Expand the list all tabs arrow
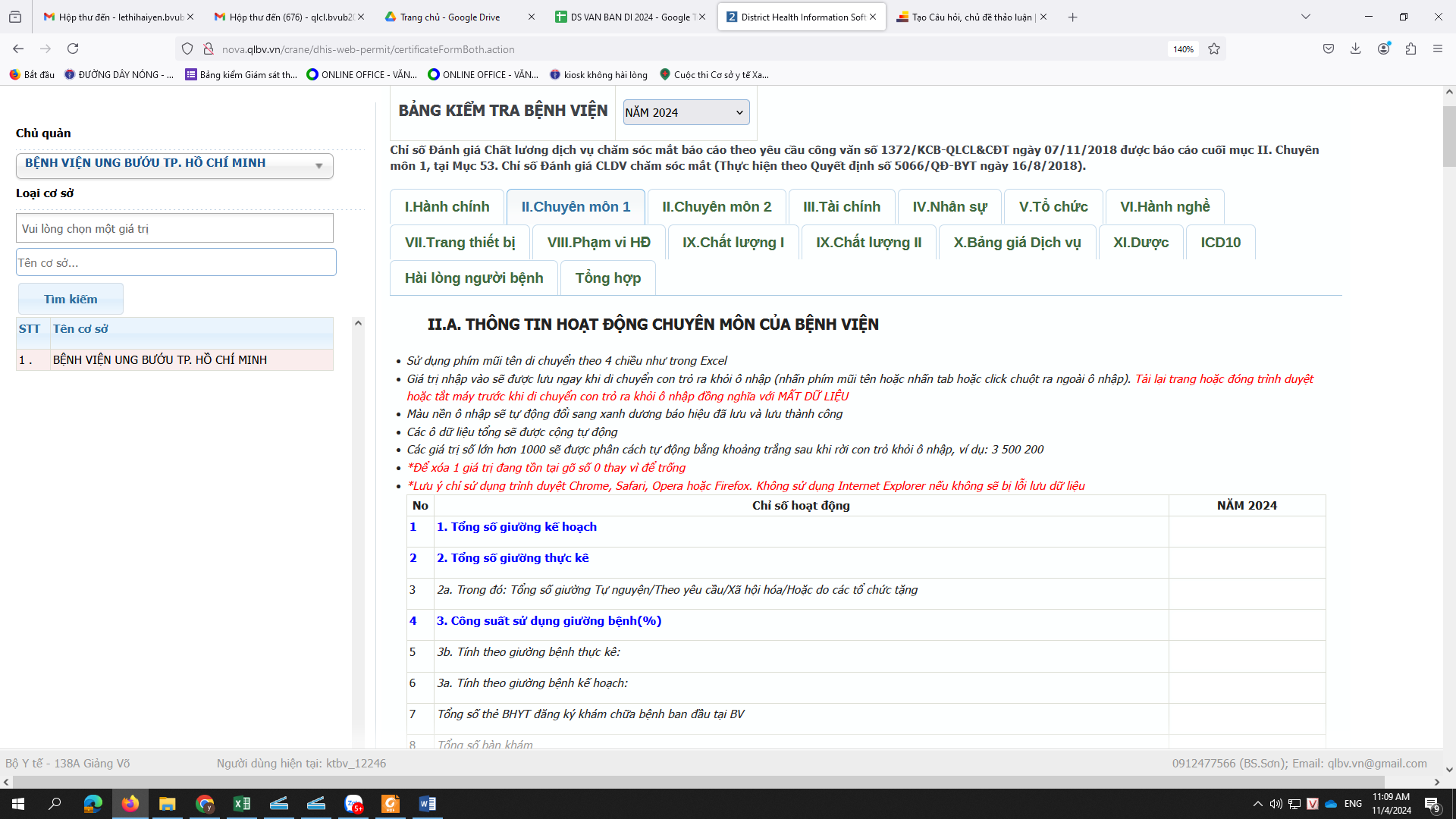 click(x=1306, y=17)
